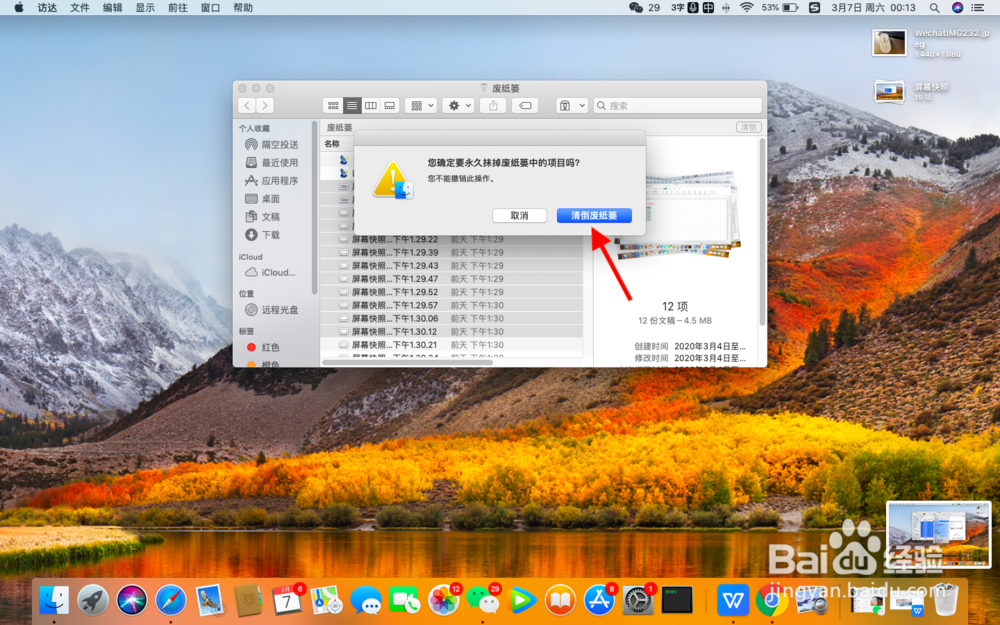Image resolution: width=1000 pixels, height=625 pixels.
Task: Open Calendar from the Dock
Action: (x=288, y=599)
